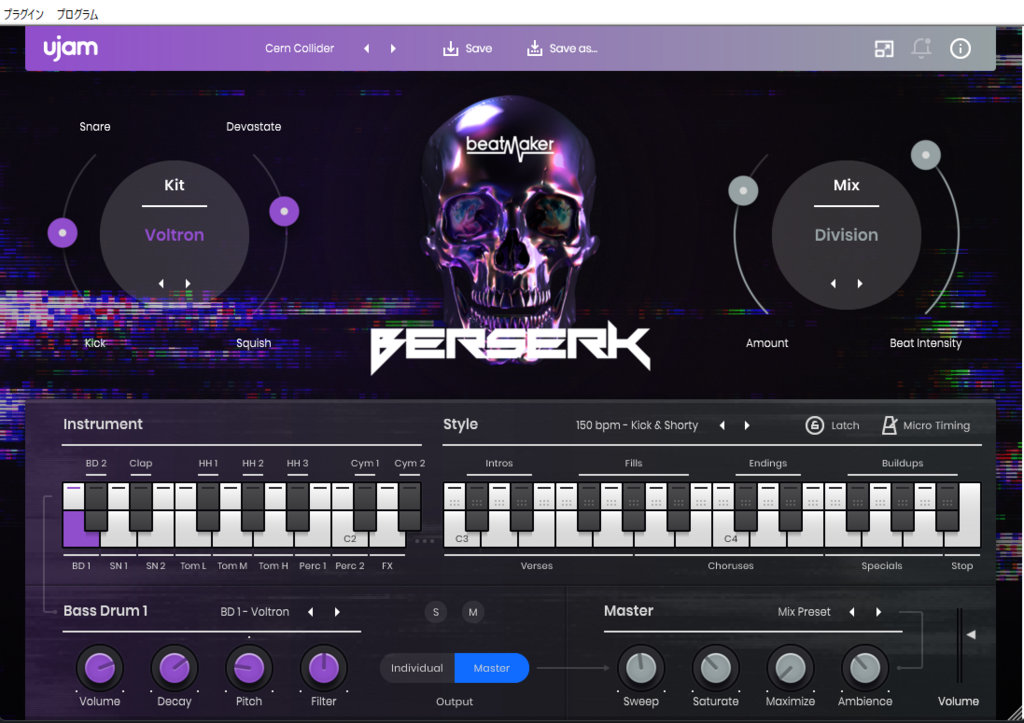
Task: Click the Save as... icon button
Action: coord(535,48)
